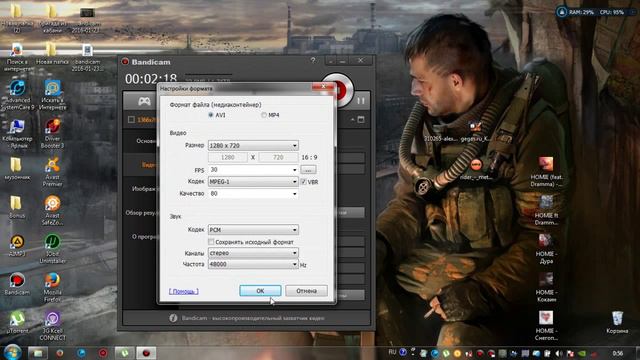Image resolution: width=640 pixels, height=360 pixels.
Task: Launch IObit Uninstaller from desktop
Action: pos(53,249)
